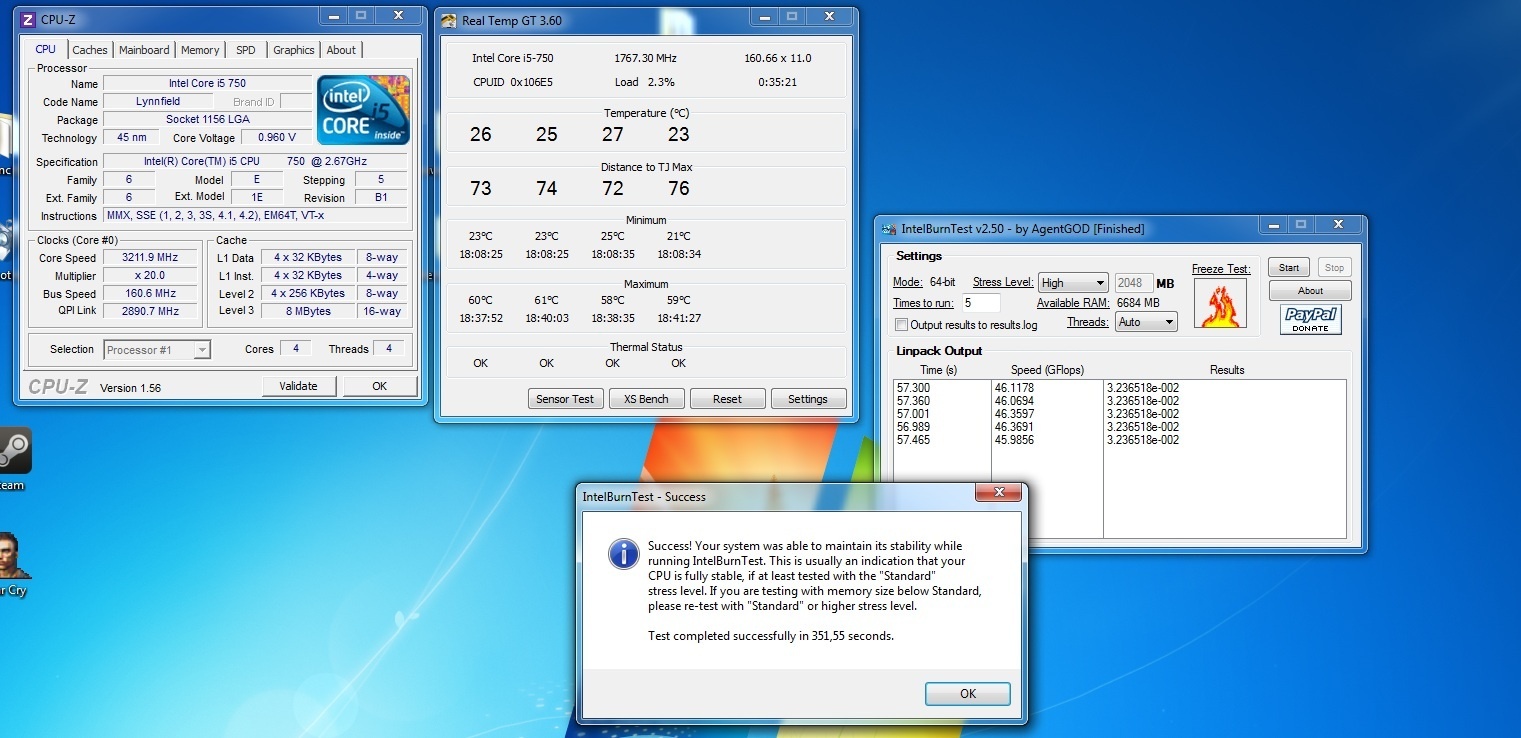Click the Intel Core i5 logo in CPU-Z
This screenshot has width=1521, height=738.
363,110
